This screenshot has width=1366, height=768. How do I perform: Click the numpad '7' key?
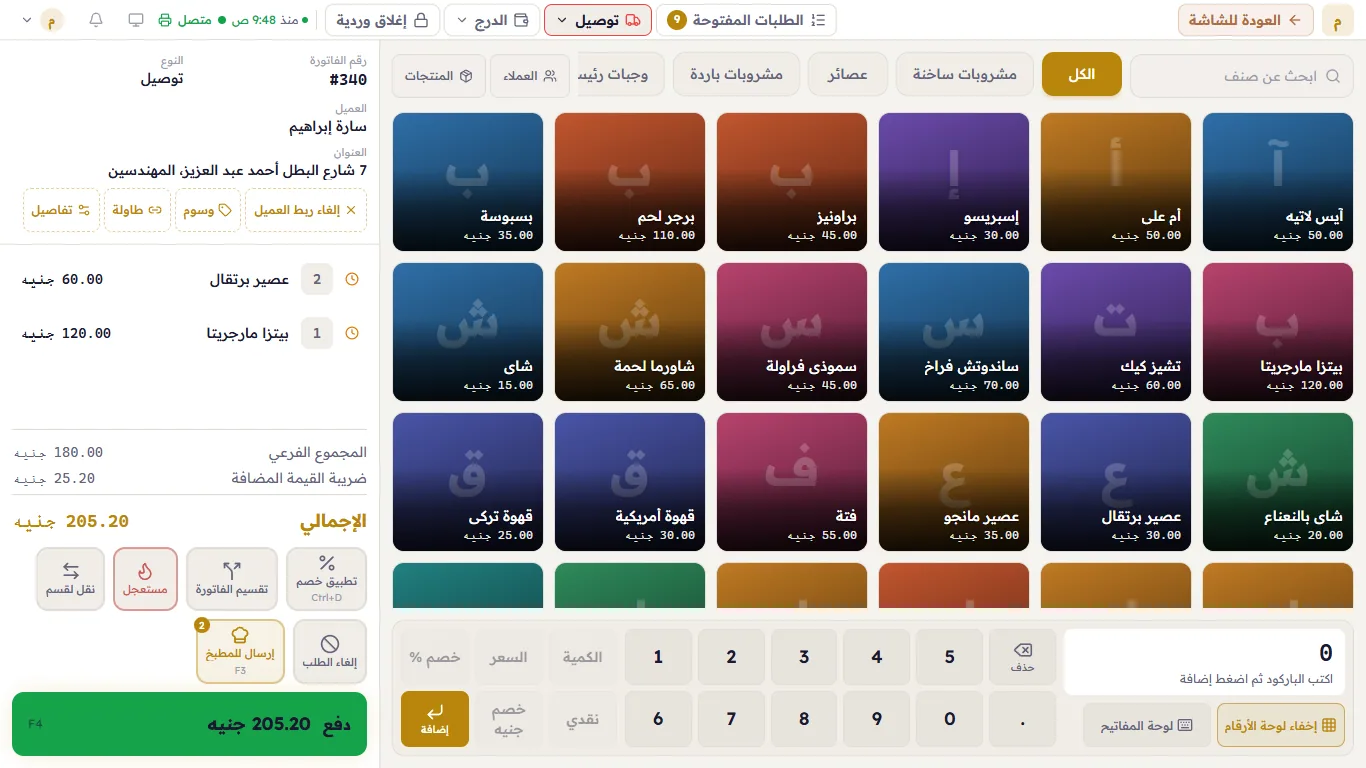731,719
